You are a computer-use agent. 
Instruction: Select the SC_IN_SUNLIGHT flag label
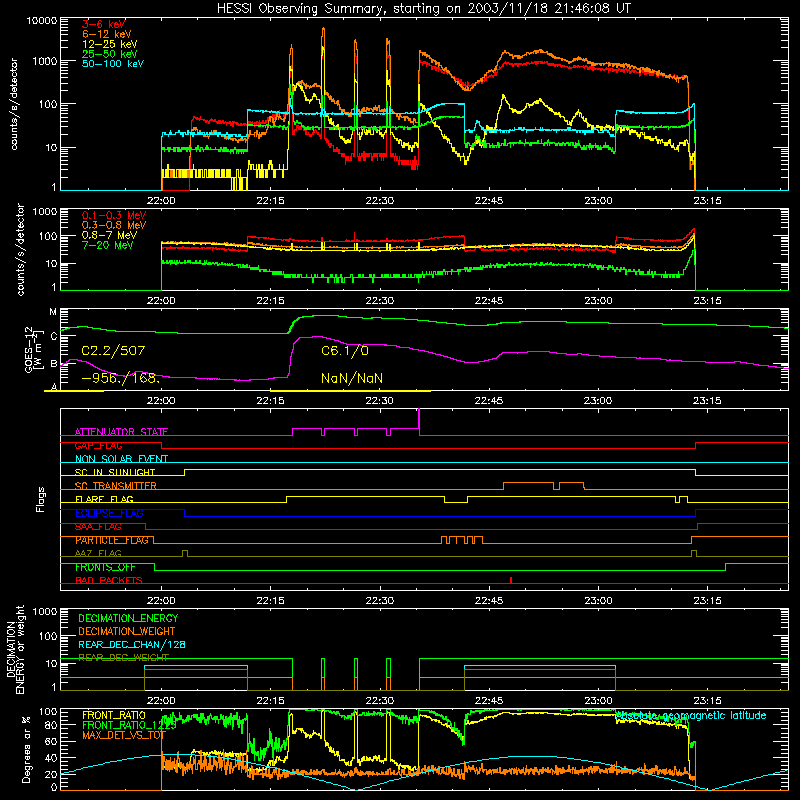(x=115, y=472)
